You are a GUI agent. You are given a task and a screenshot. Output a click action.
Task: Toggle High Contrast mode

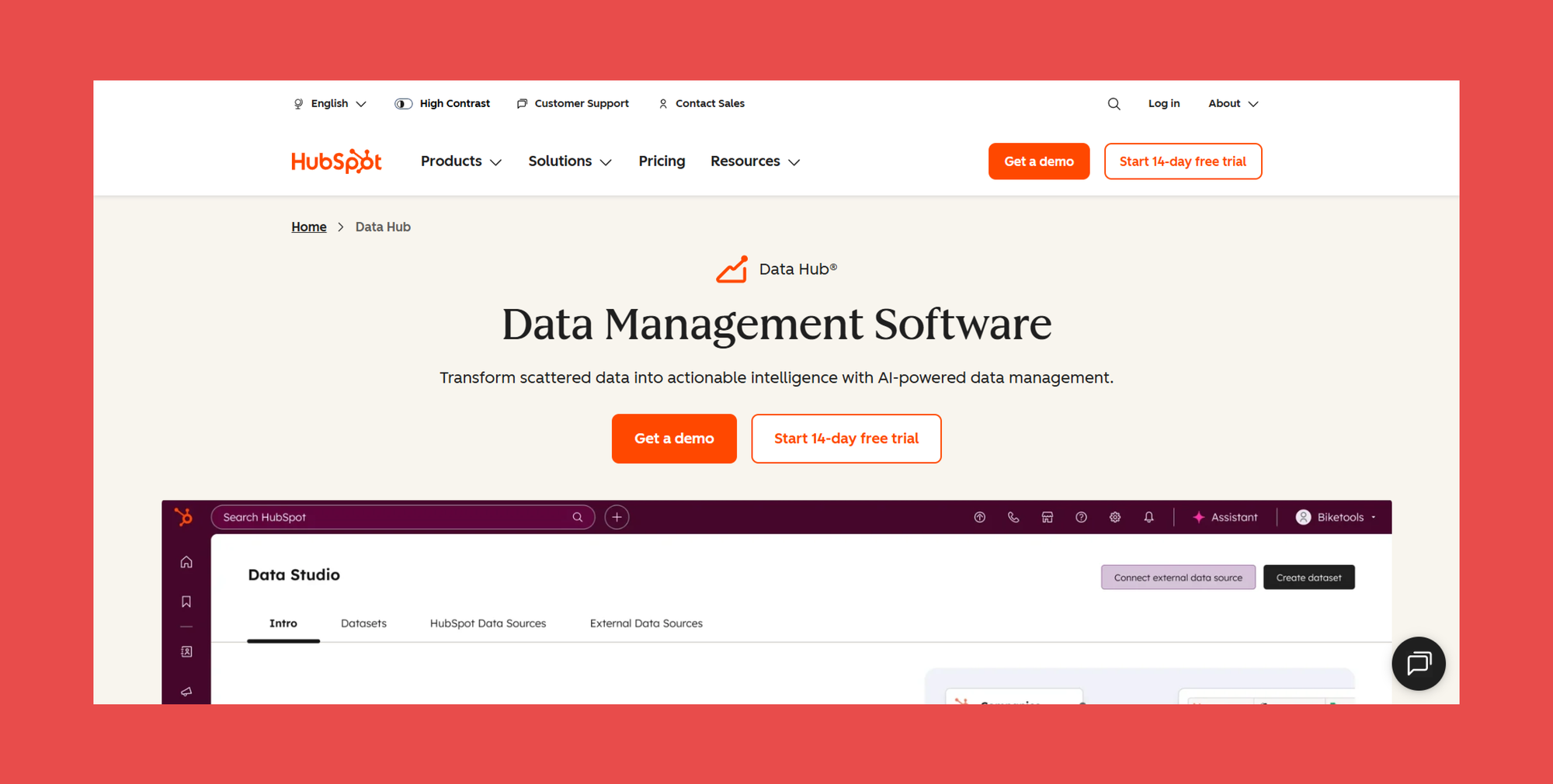pyautogui.click(x=443, y=103)
